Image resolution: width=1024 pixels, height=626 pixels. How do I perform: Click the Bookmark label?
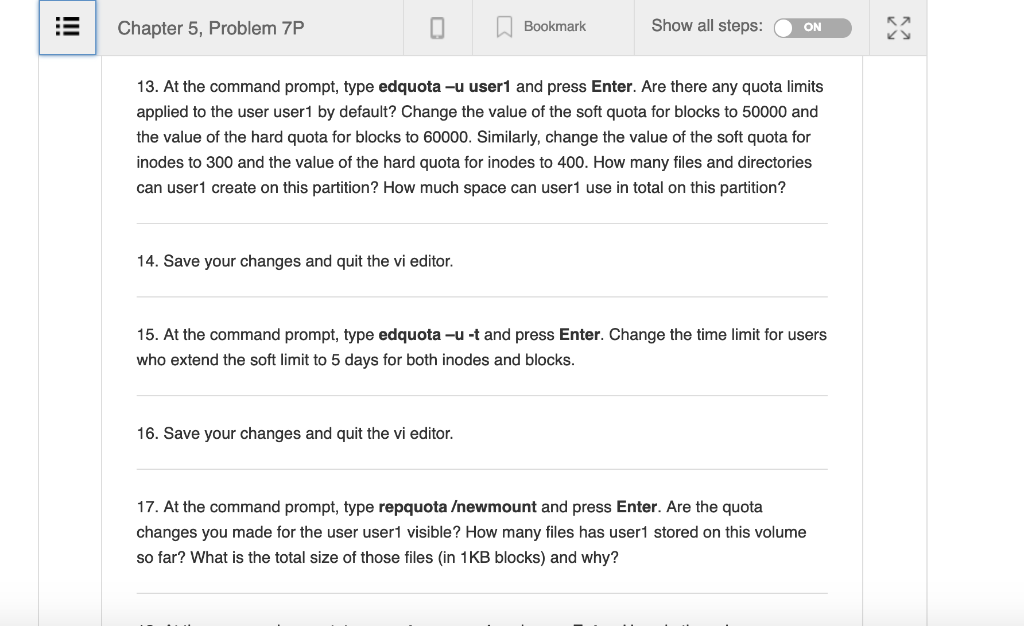click(554, 27)
